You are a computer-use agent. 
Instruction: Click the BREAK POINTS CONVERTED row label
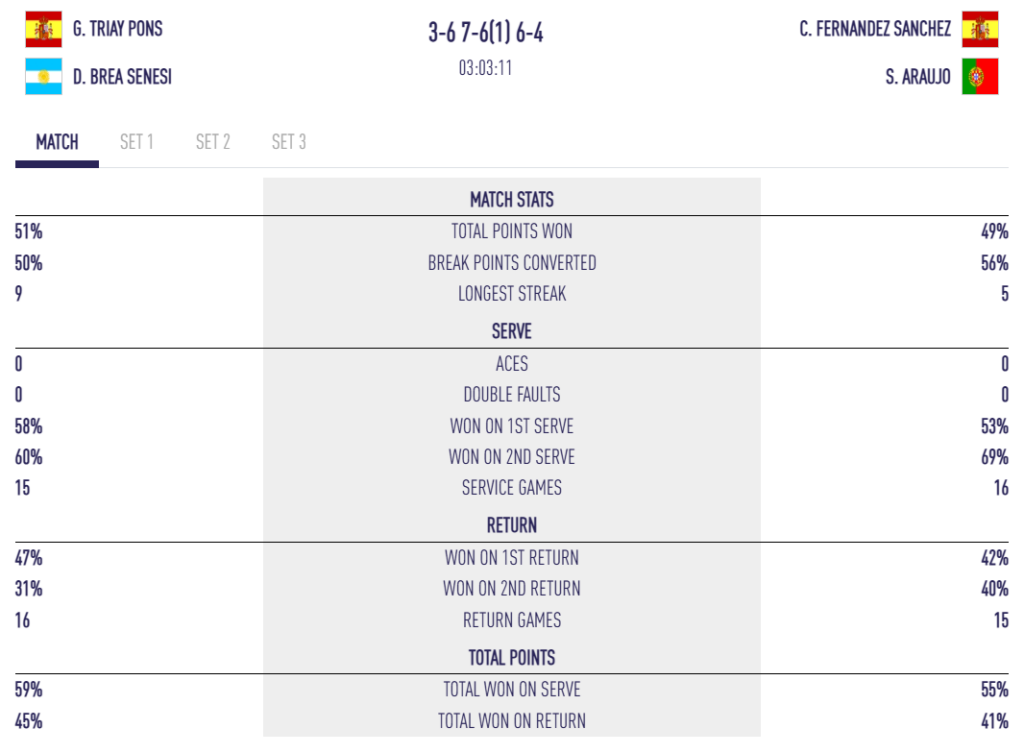click(512, 263)
